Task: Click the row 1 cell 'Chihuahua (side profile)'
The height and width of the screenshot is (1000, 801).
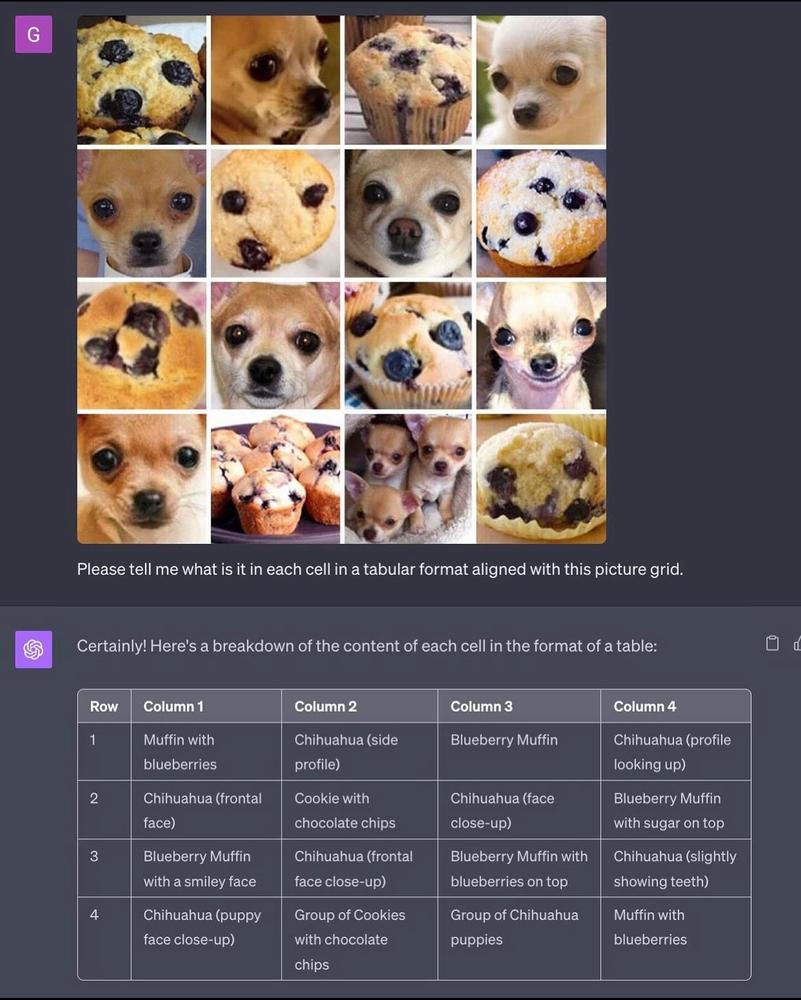Action: (x=360, y=752)
